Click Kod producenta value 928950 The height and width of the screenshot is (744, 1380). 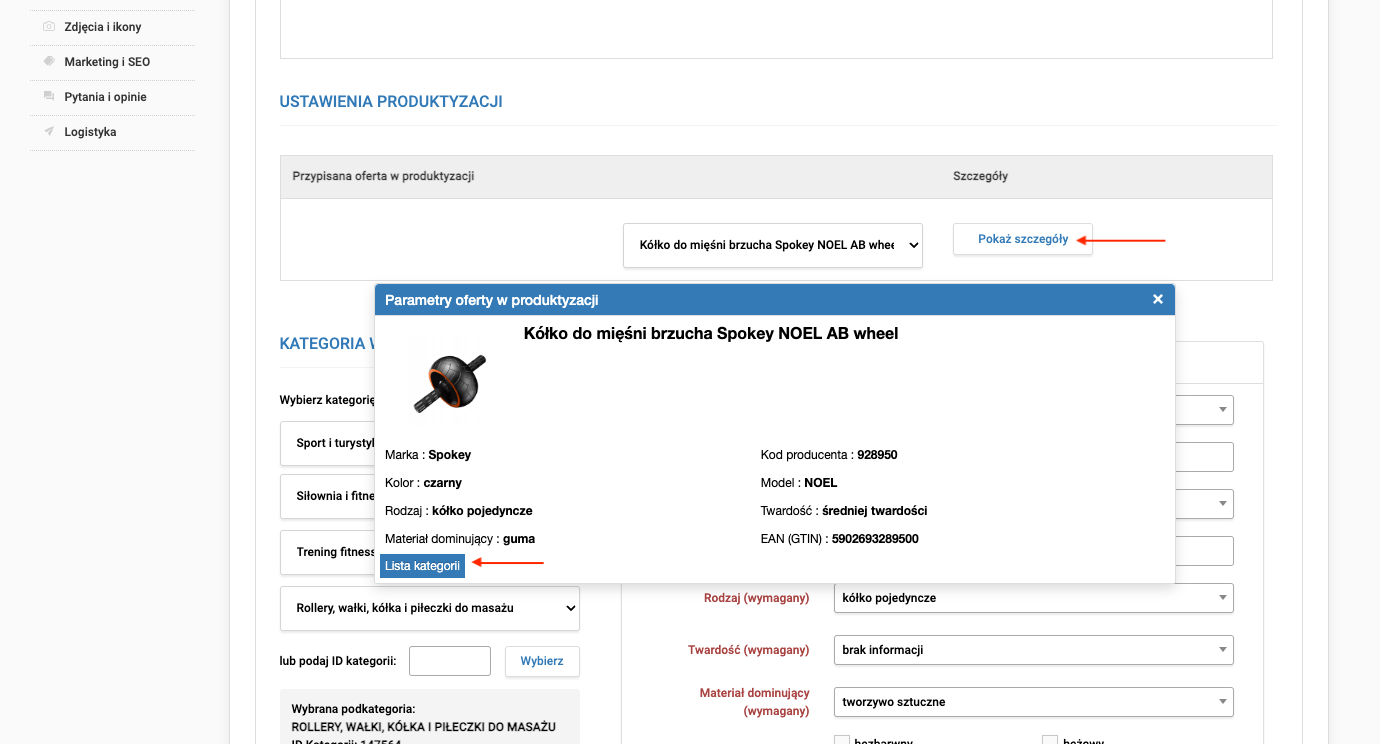pos(877,455)
